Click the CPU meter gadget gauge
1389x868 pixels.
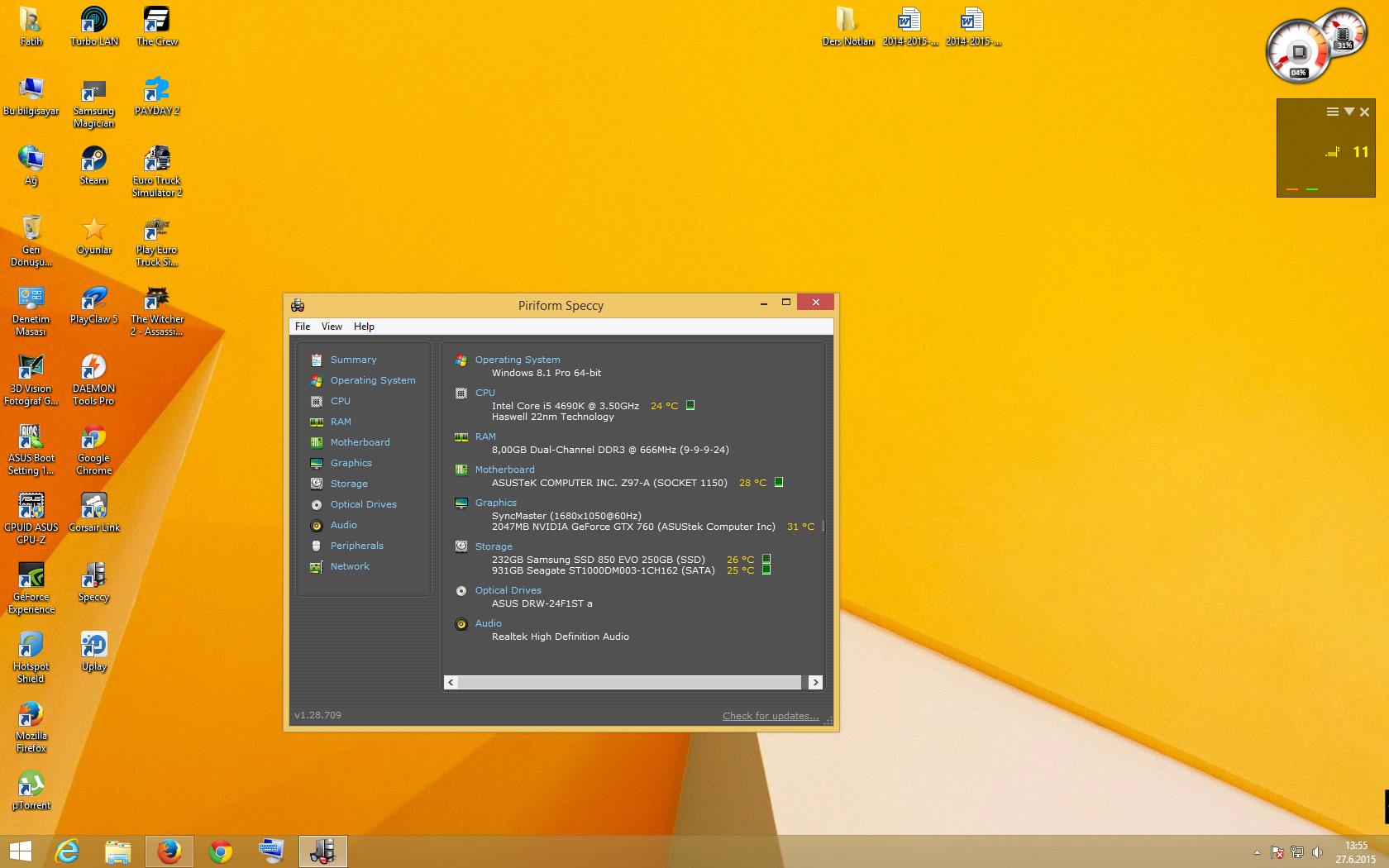(x=1299, y=52)
